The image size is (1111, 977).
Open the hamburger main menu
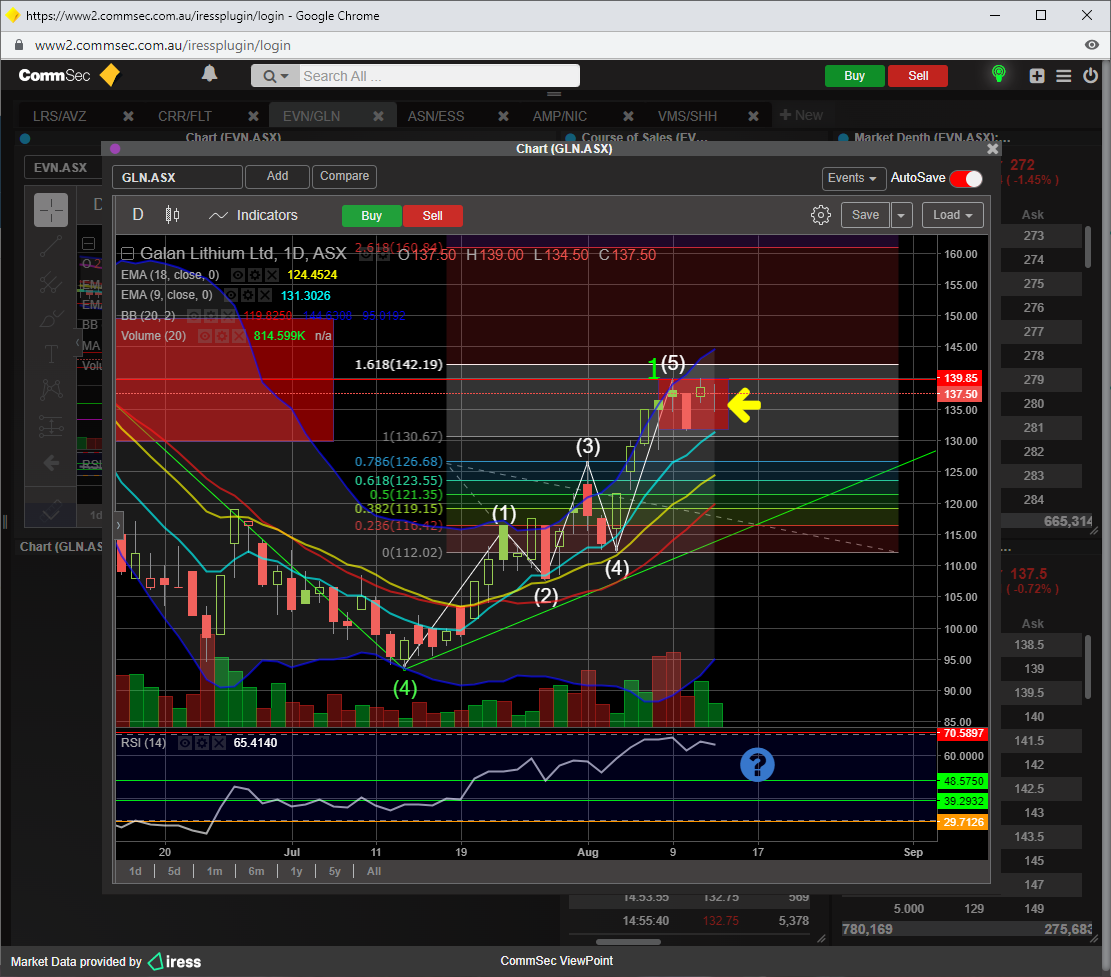(x=1064, y=76)
